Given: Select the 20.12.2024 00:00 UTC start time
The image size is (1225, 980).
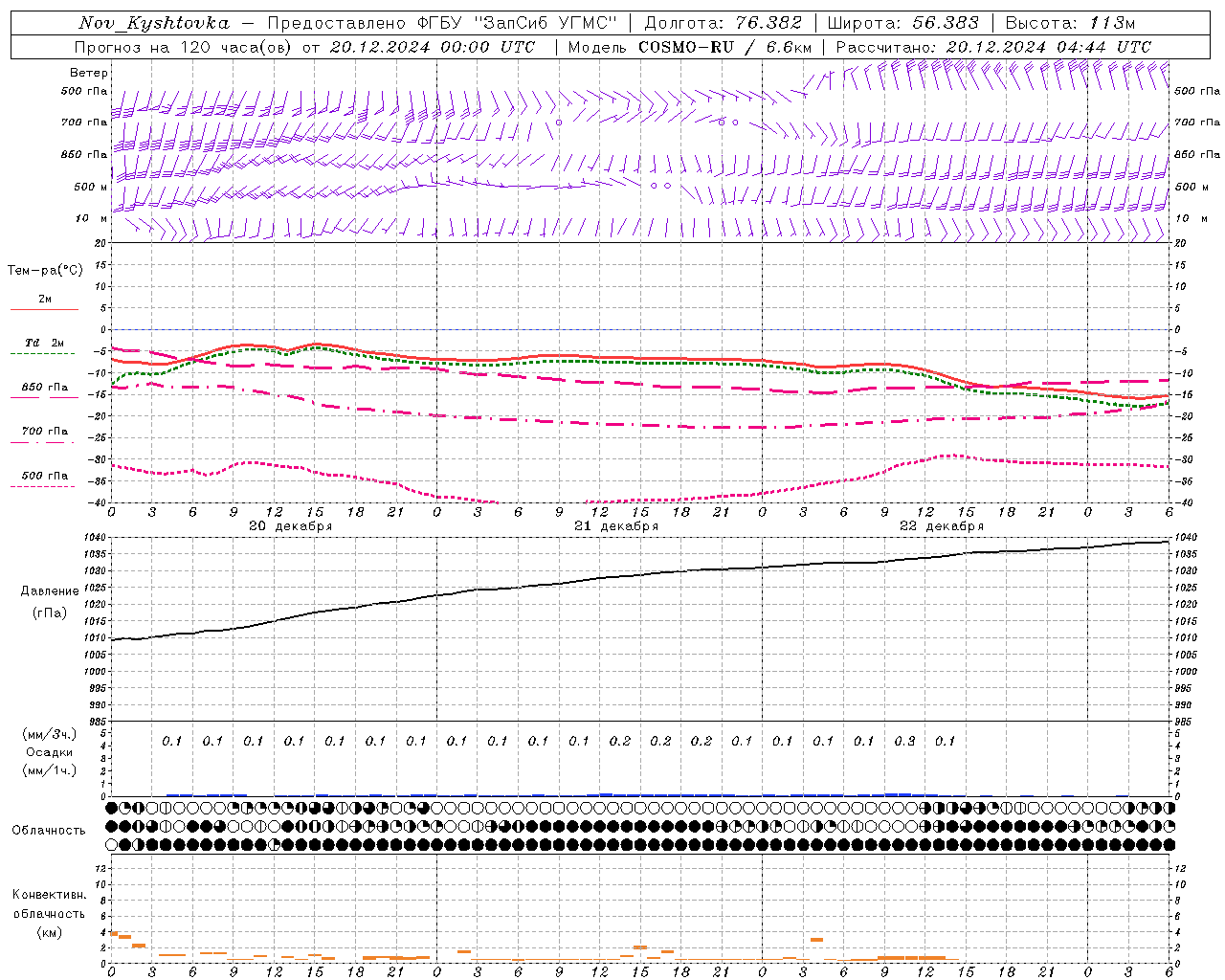Looking at the screenshot, I should [x=432, y=47].
